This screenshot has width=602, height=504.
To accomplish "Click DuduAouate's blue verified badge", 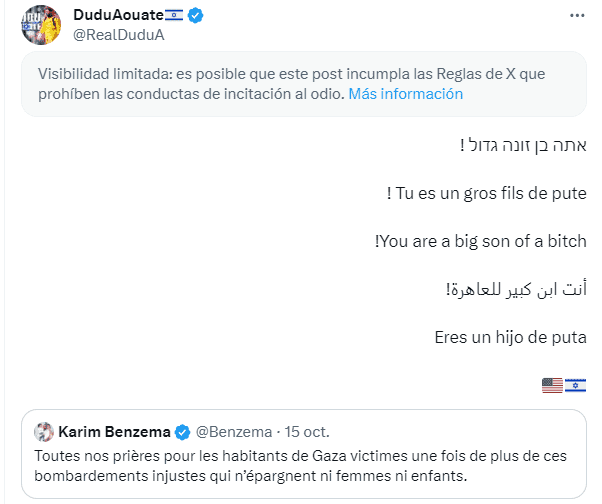I will point(196,17).
